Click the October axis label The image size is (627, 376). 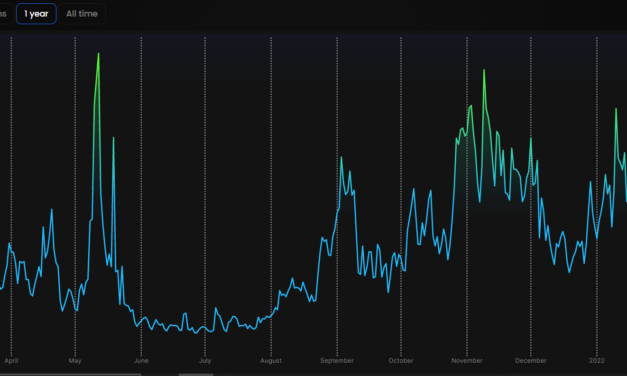tap(401, 360)
